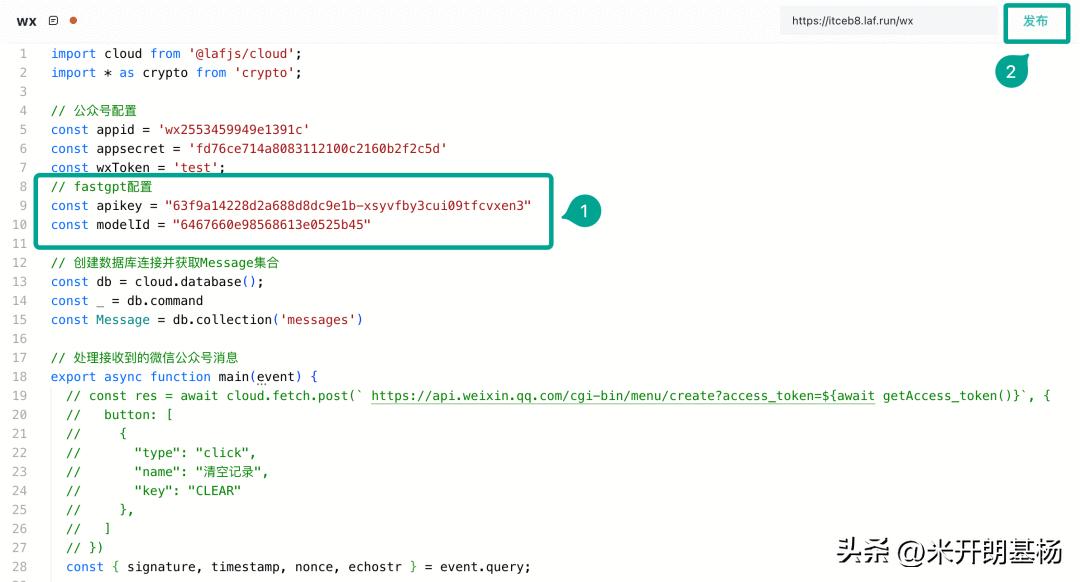1080x582 pixels.
Task: Open the api.weixin.qq.com URL on line 19
Action: (622, 396)
